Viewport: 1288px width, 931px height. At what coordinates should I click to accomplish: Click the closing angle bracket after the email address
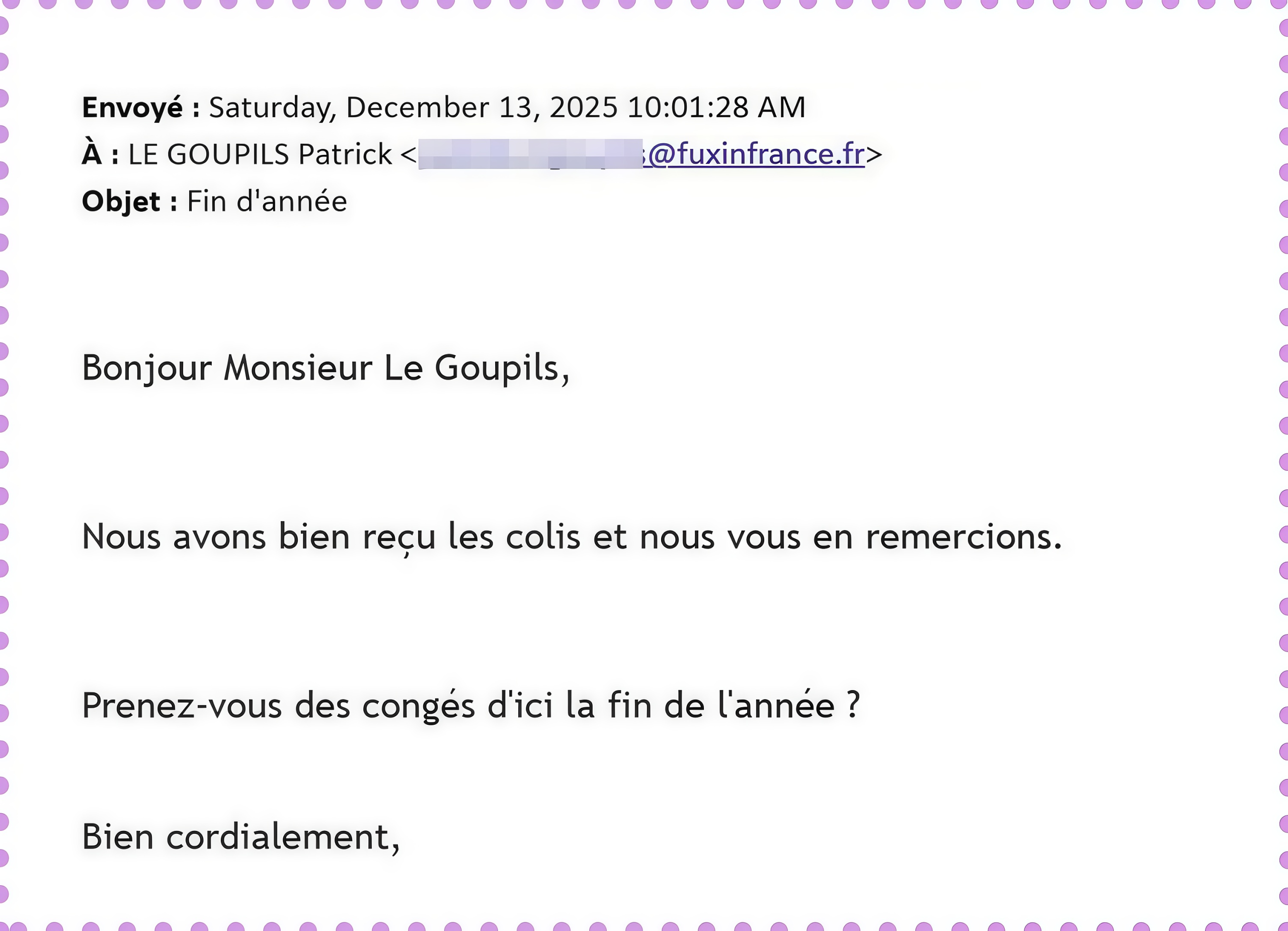(874, 154)
